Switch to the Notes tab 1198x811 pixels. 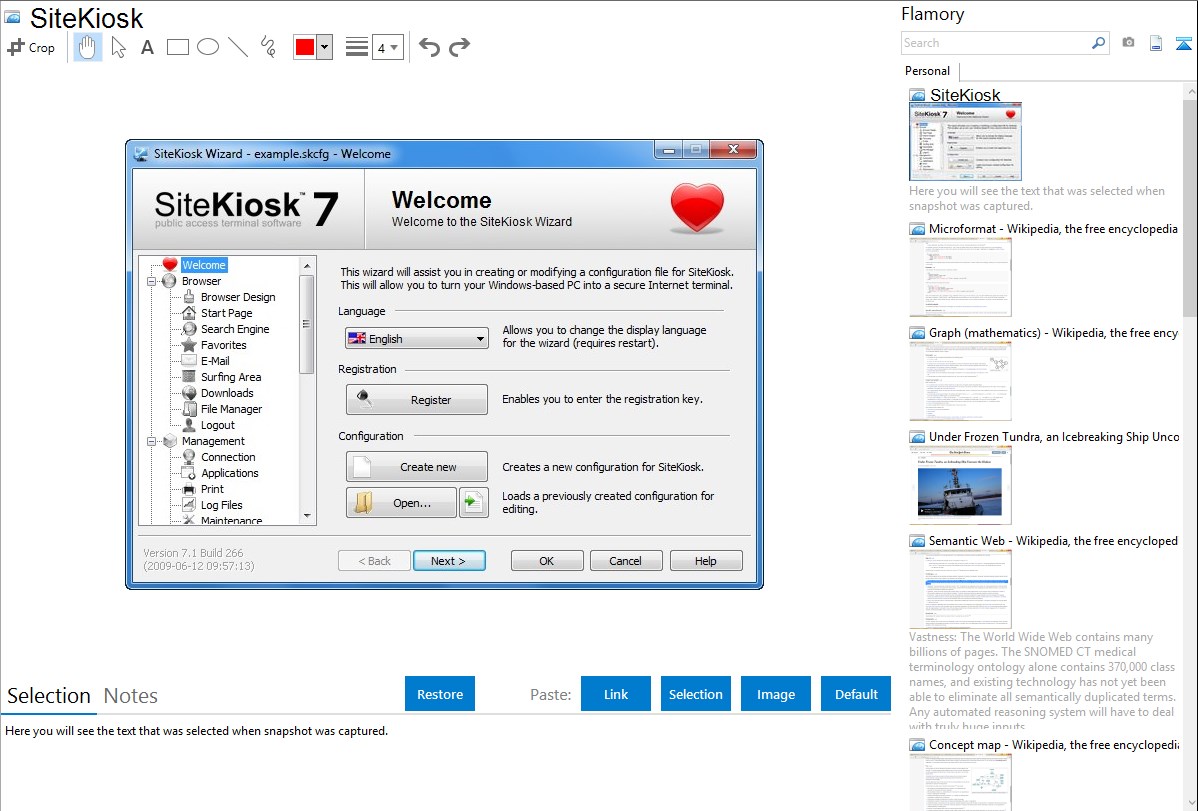click(x=131, y=696)
